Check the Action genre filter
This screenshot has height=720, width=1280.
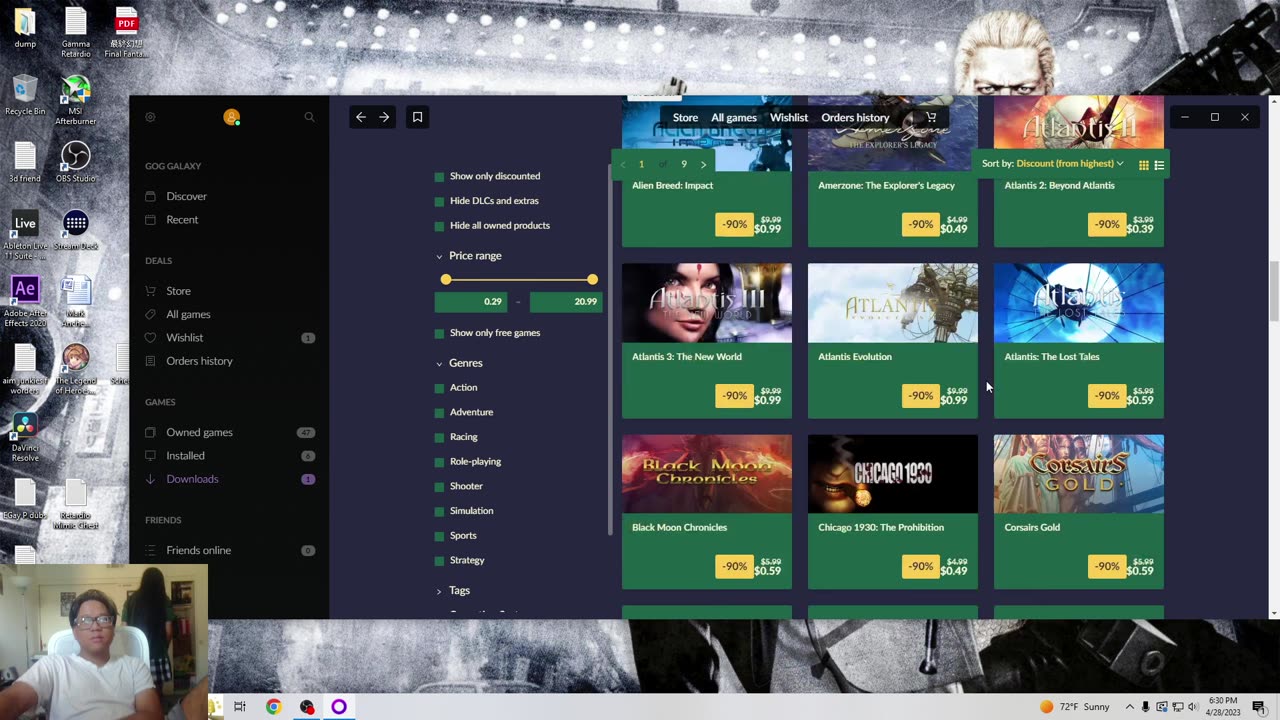[439, 388]
